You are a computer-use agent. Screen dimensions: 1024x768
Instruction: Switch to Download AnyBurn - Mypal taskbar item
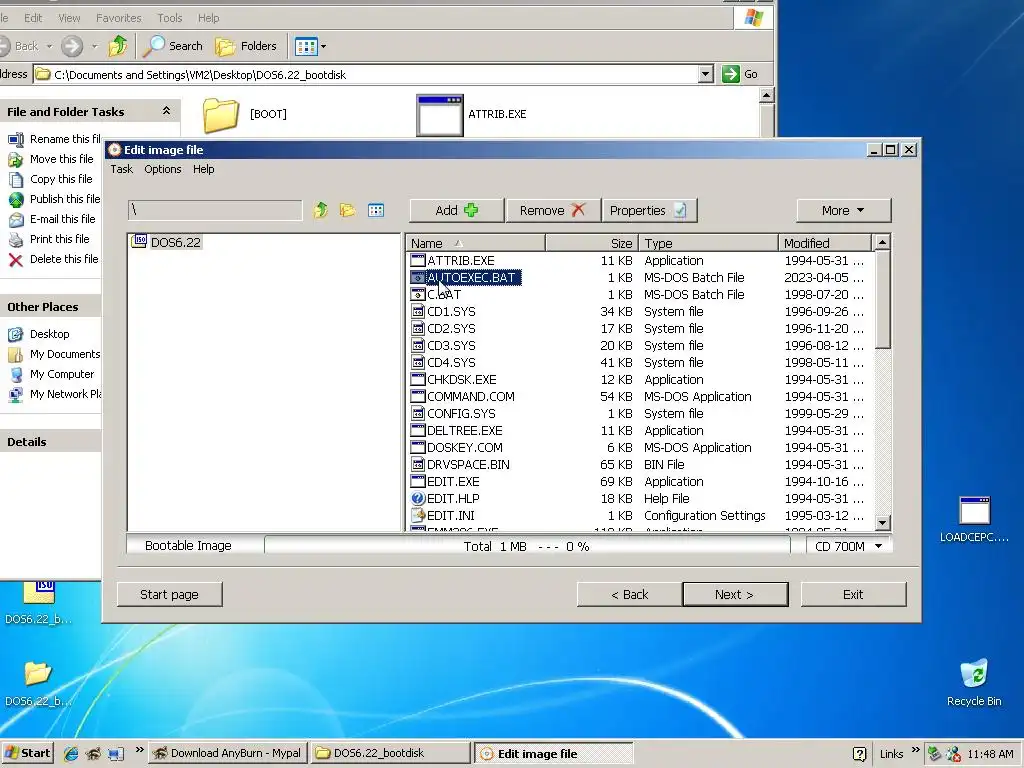[x=227, y=753]
